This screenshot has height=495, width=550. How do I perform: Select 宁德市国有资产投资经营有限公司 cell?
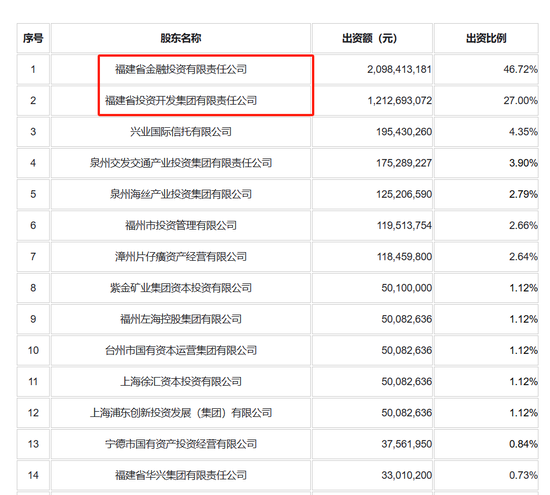click(x=181, y=444)
